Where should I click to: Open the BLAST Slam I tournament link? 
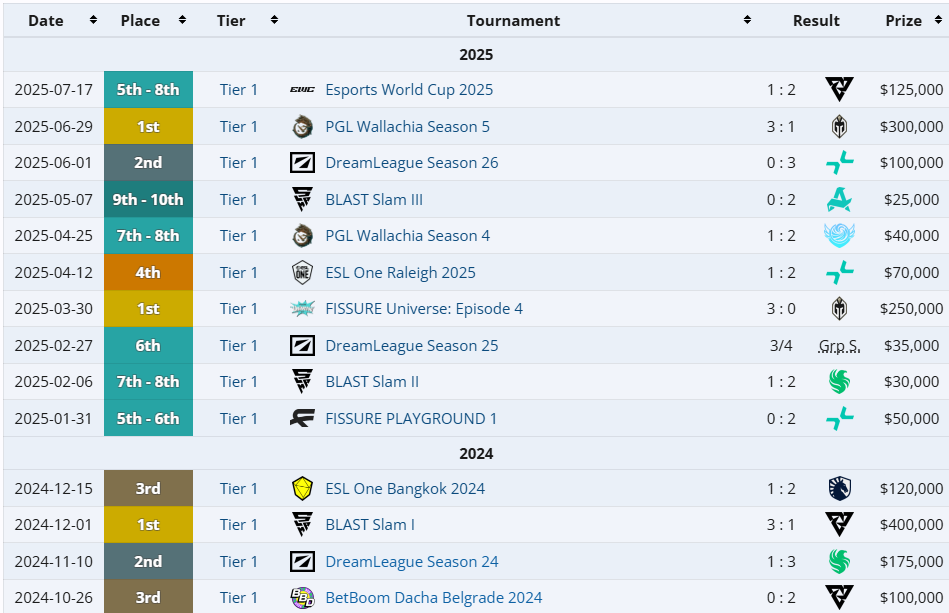(x=370, y=525)
